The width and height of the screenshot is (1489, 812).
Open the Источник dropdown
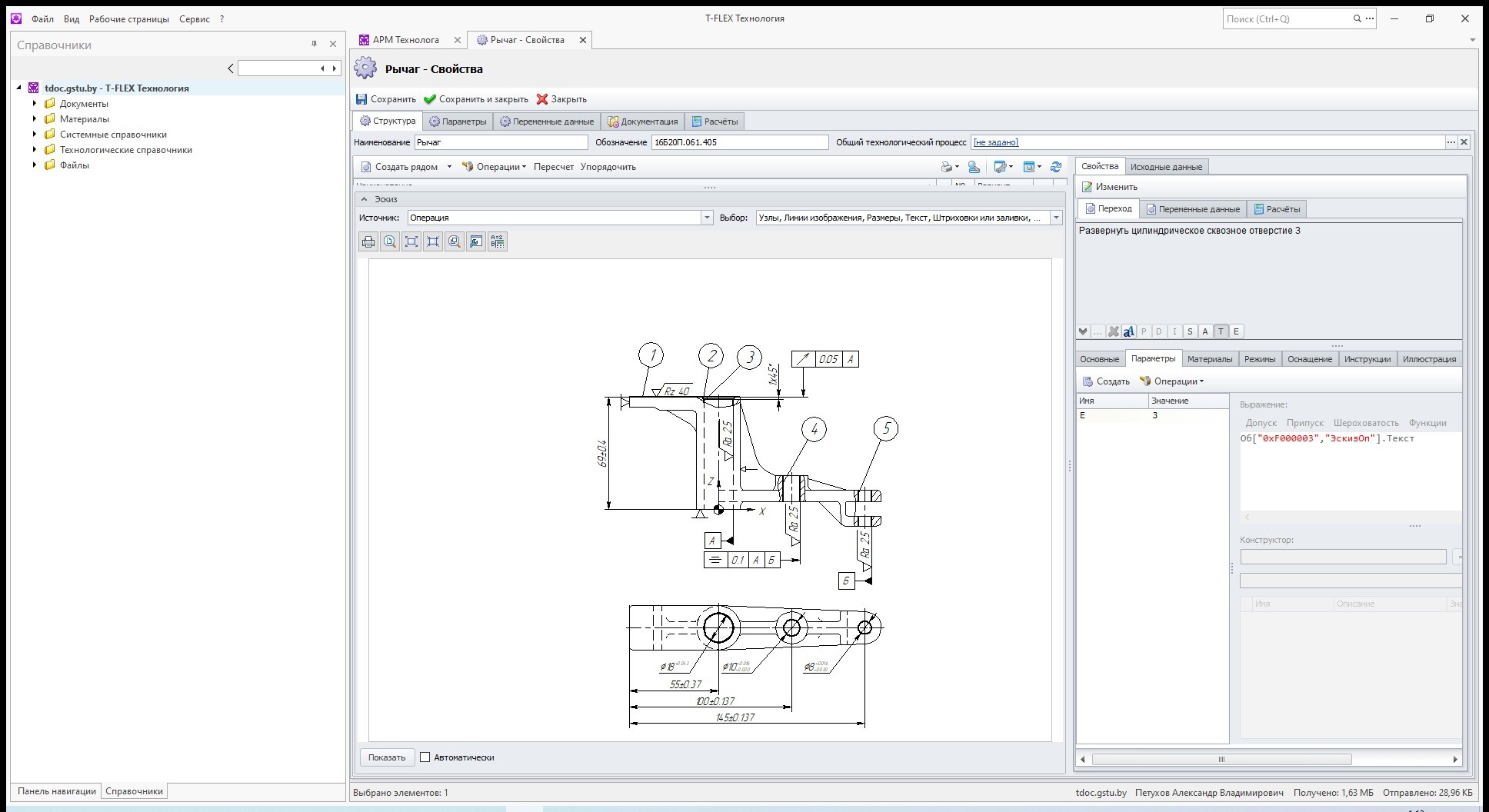click(x=707, y=218)
